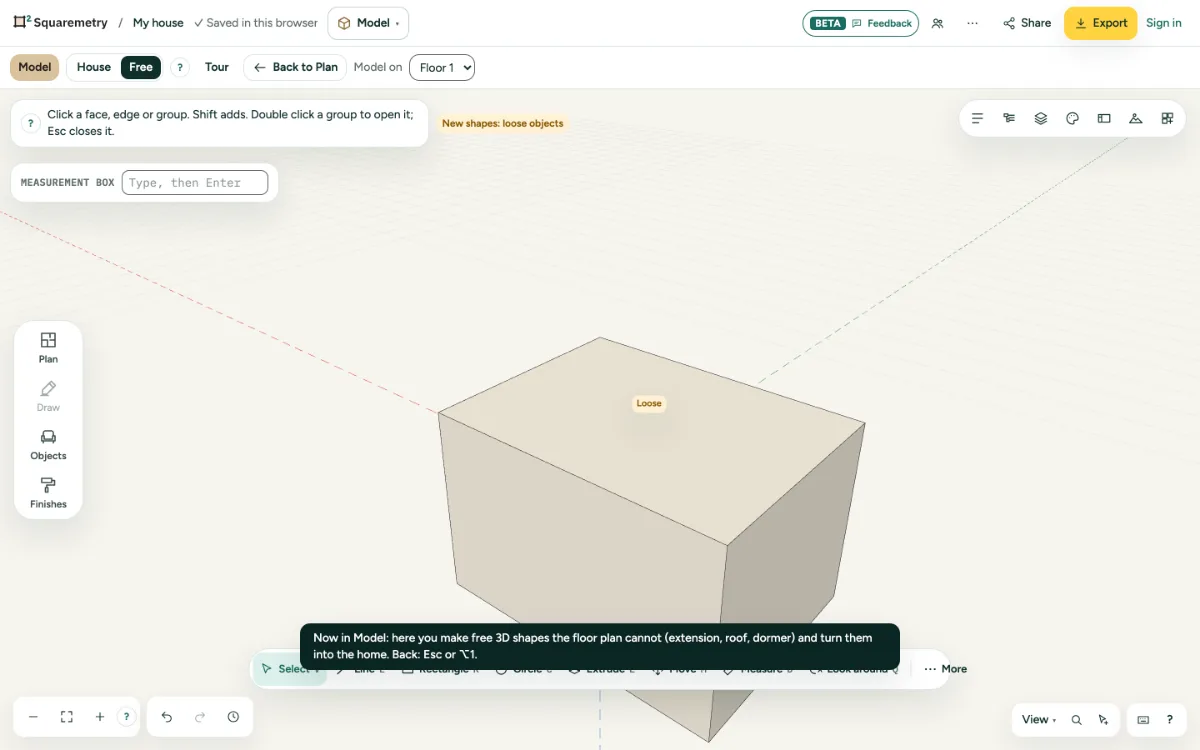The width and height of the screenshot is (1200, 750).
Task: Start the Tour
Action: (217, 67)
